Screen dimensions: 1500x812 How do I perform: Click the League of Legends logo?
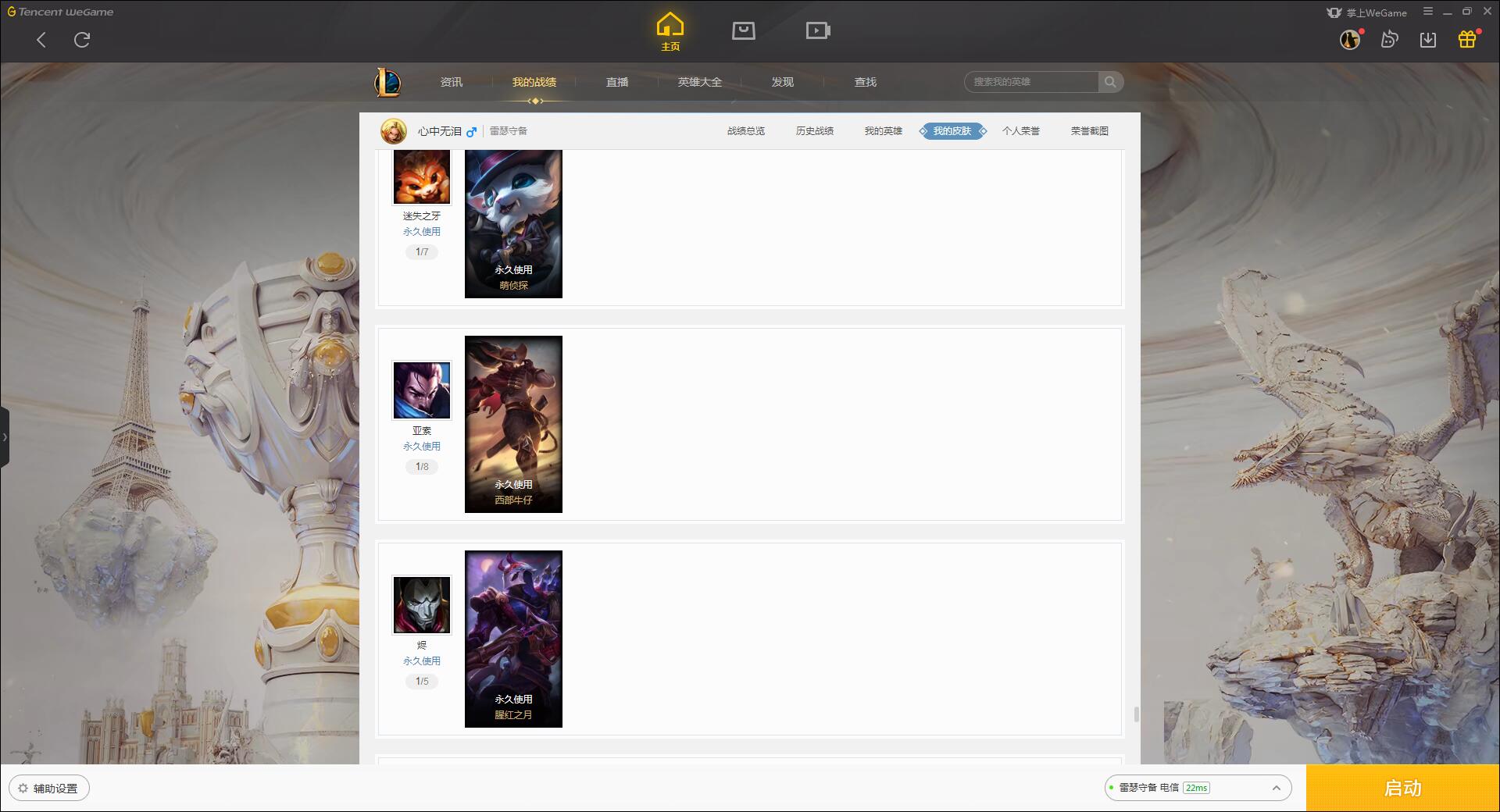[387, 82]
